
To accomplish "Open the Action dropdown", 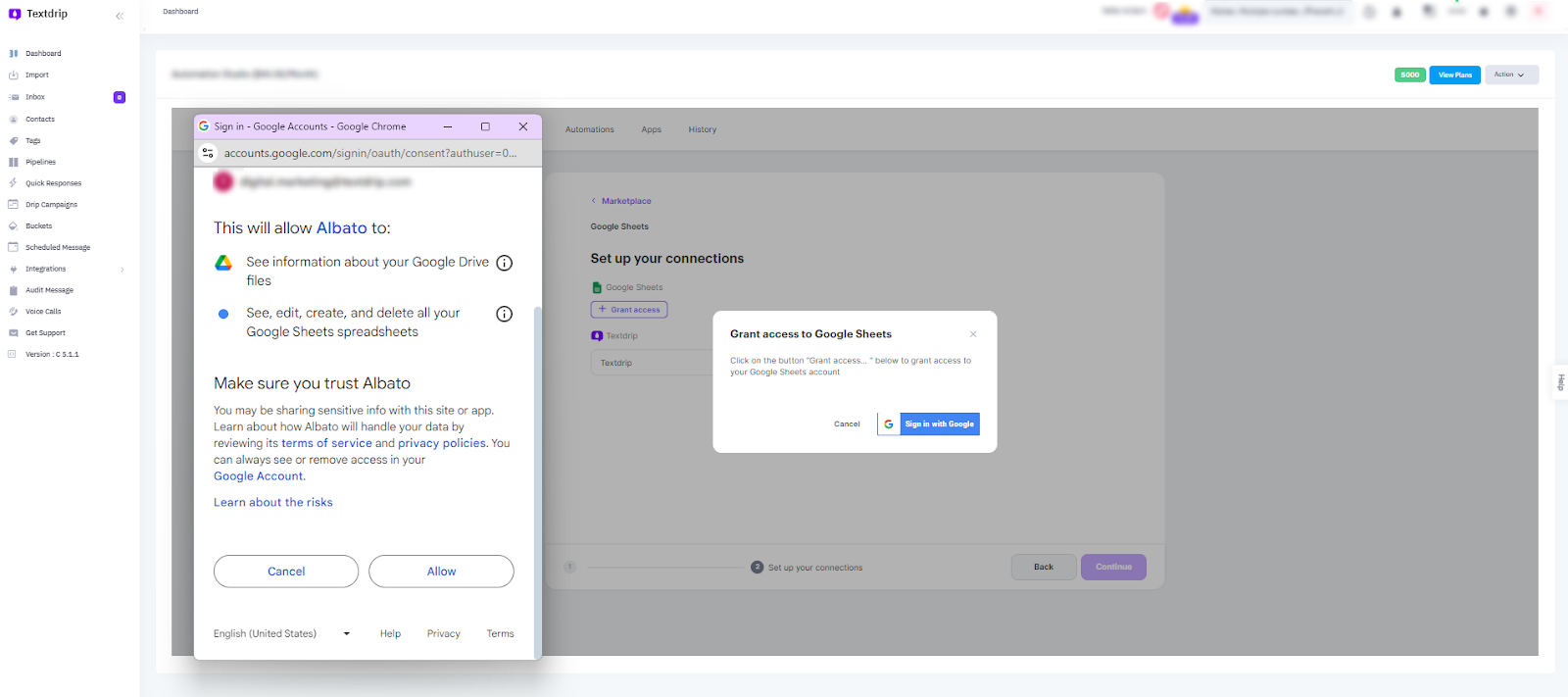I will coord(1511,75).
